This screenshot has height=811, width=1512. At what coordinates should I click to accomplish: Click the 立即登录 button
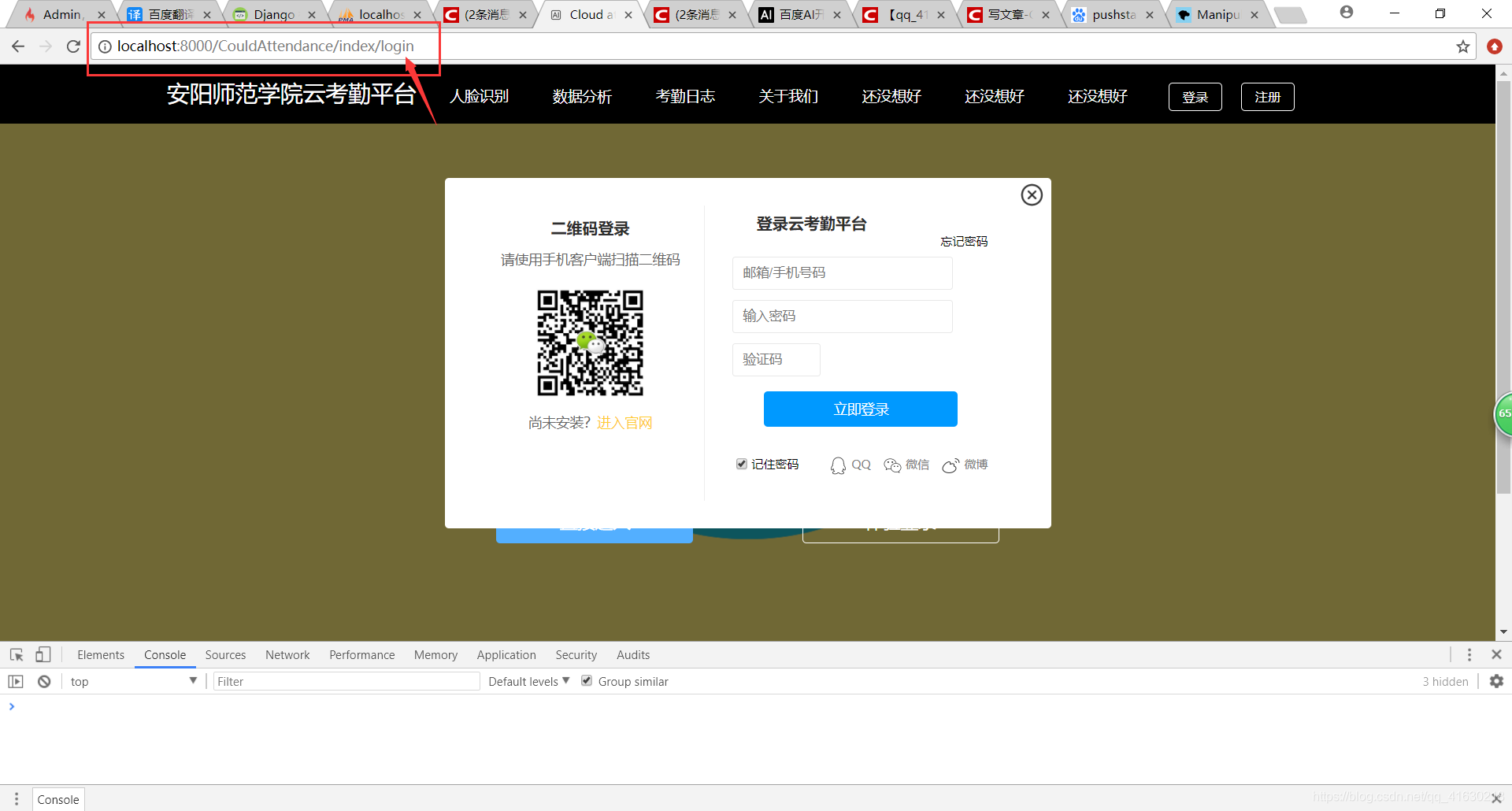[x=860, y=409]
